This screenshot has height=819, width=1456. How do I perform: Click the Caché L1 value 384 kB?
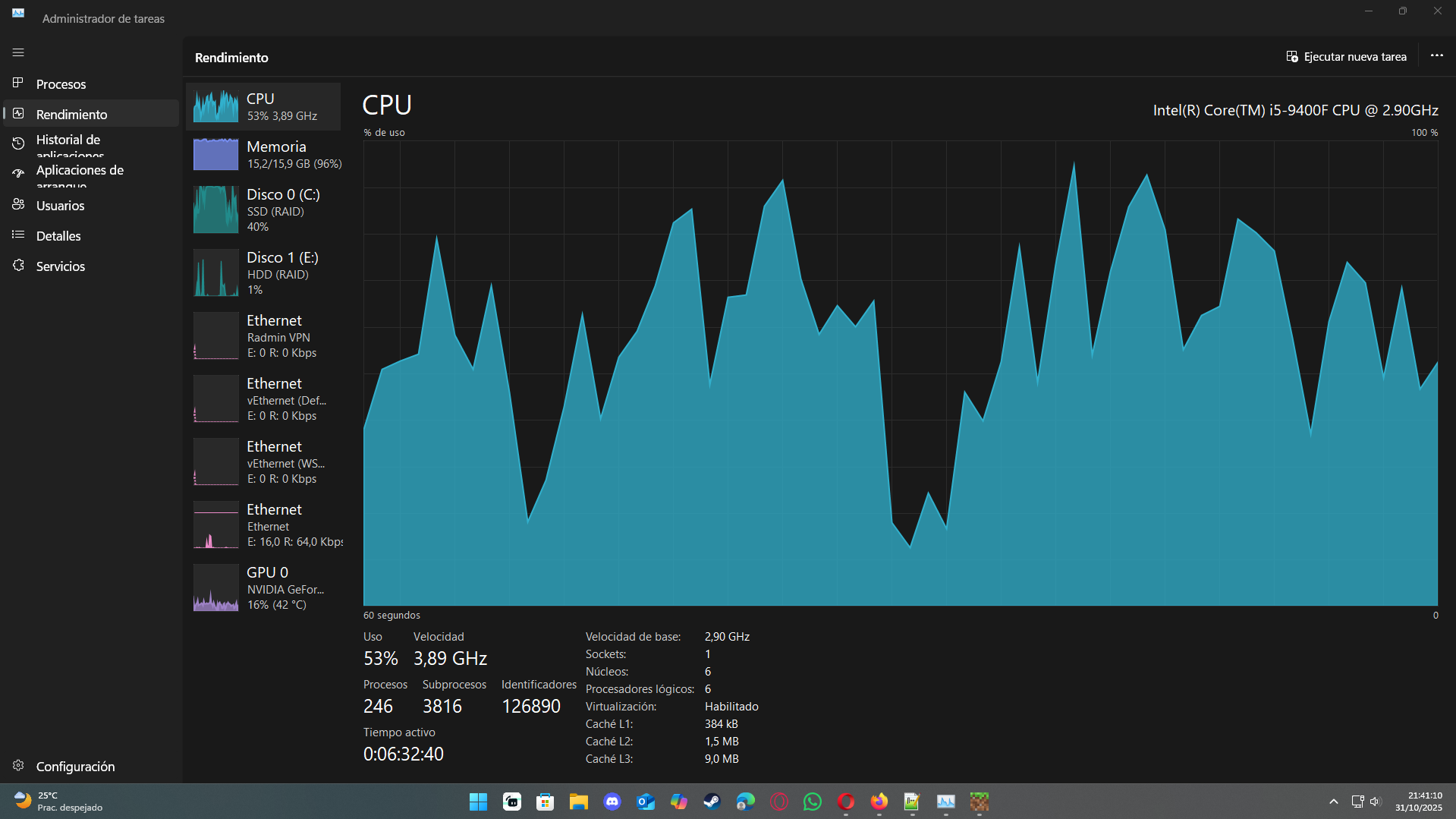pos(722,723)
